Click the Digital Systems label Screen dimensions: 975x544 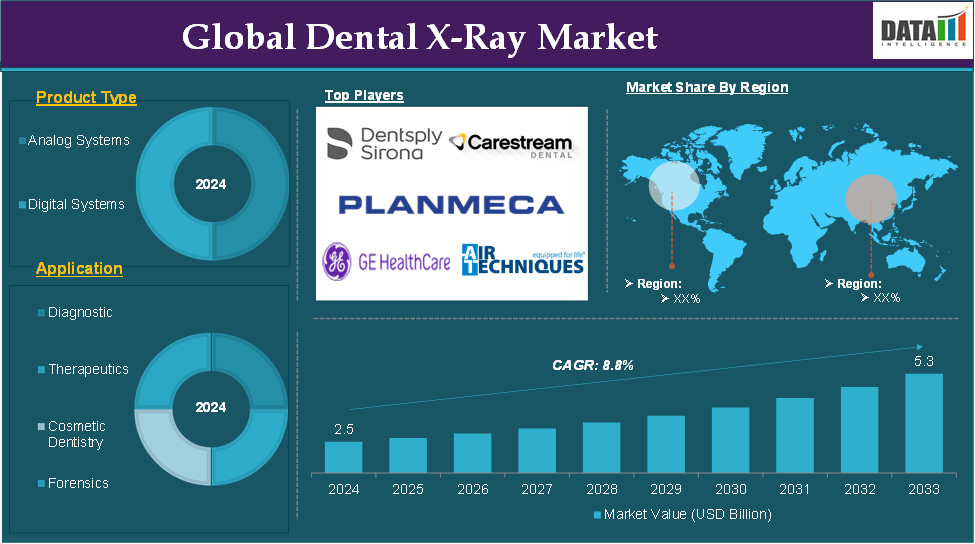coord(76,205)
